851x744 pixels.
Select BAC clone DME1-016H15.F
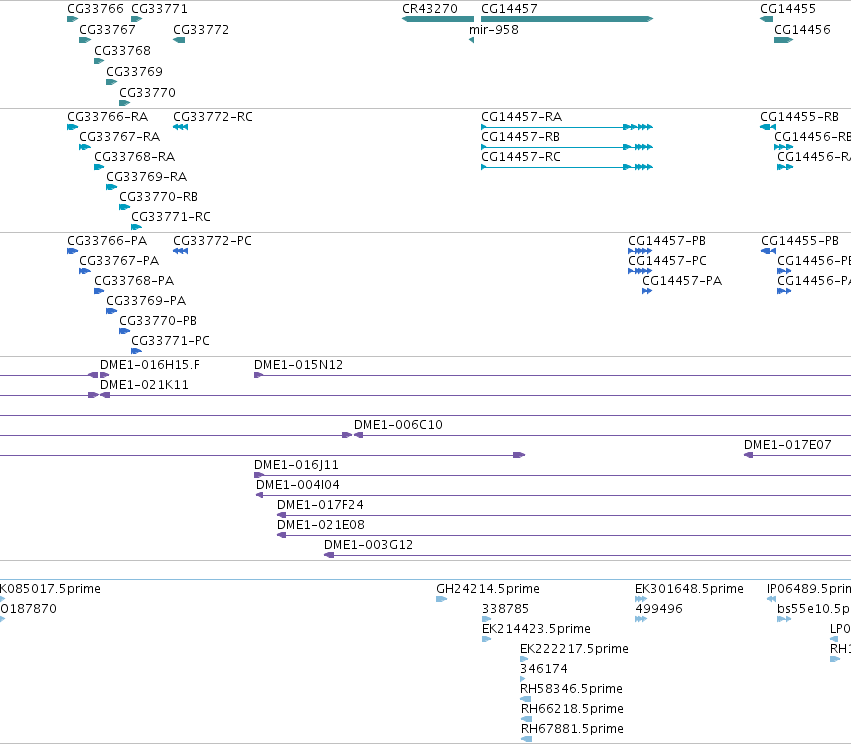point(150,365)
